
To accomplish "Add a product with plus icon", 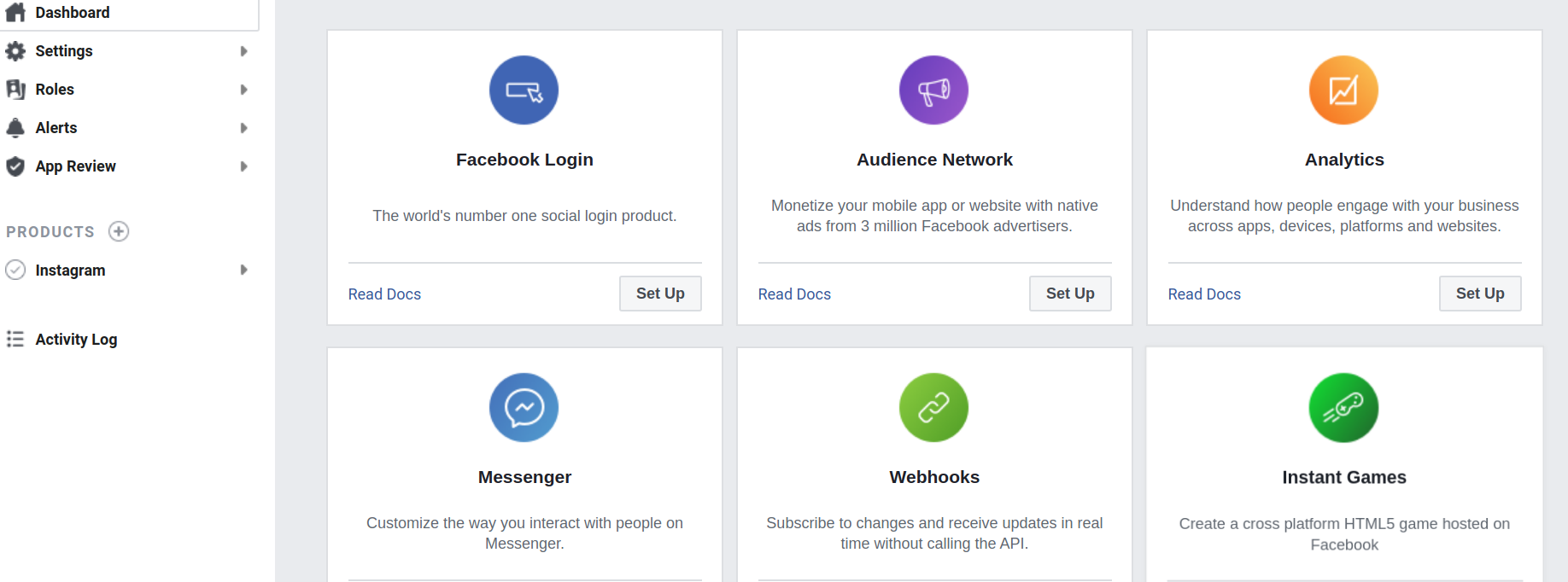I will [x=119, y=231].
